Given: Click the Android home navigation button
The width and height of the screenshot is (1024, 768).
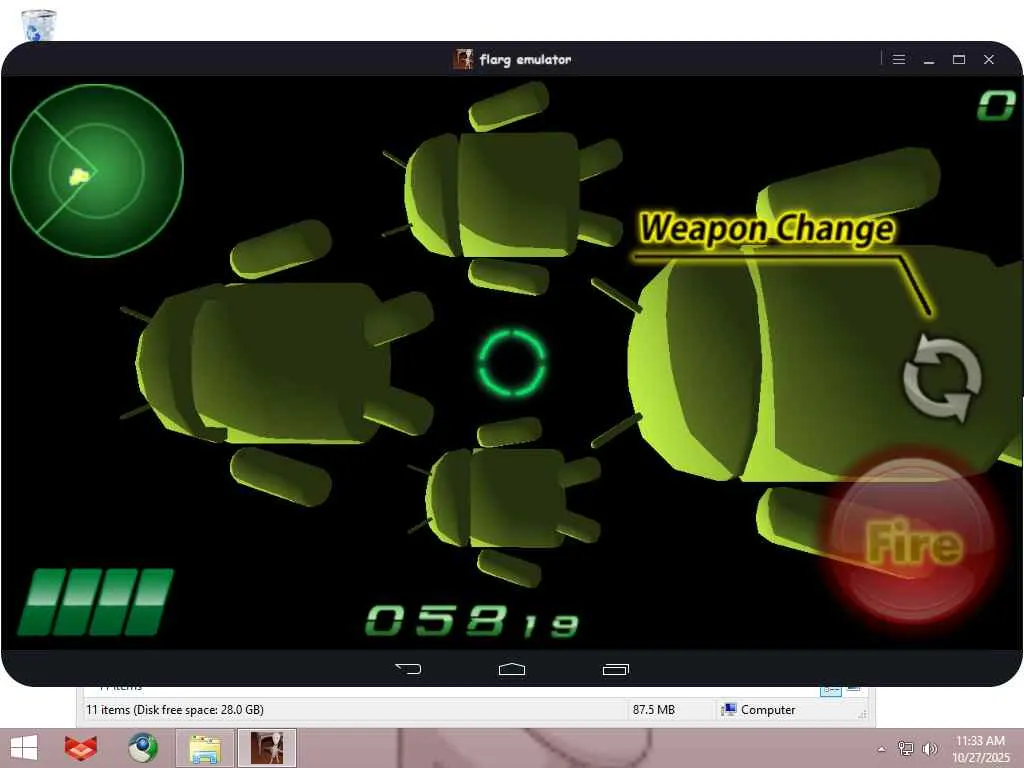Looking at the screenshot, I should tap(512, 669).
